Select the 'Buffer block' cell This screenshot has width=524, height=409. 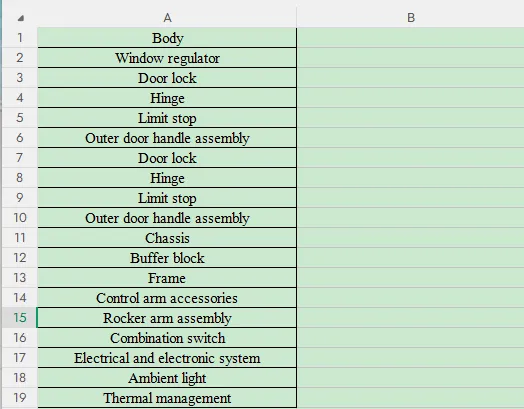167,258
